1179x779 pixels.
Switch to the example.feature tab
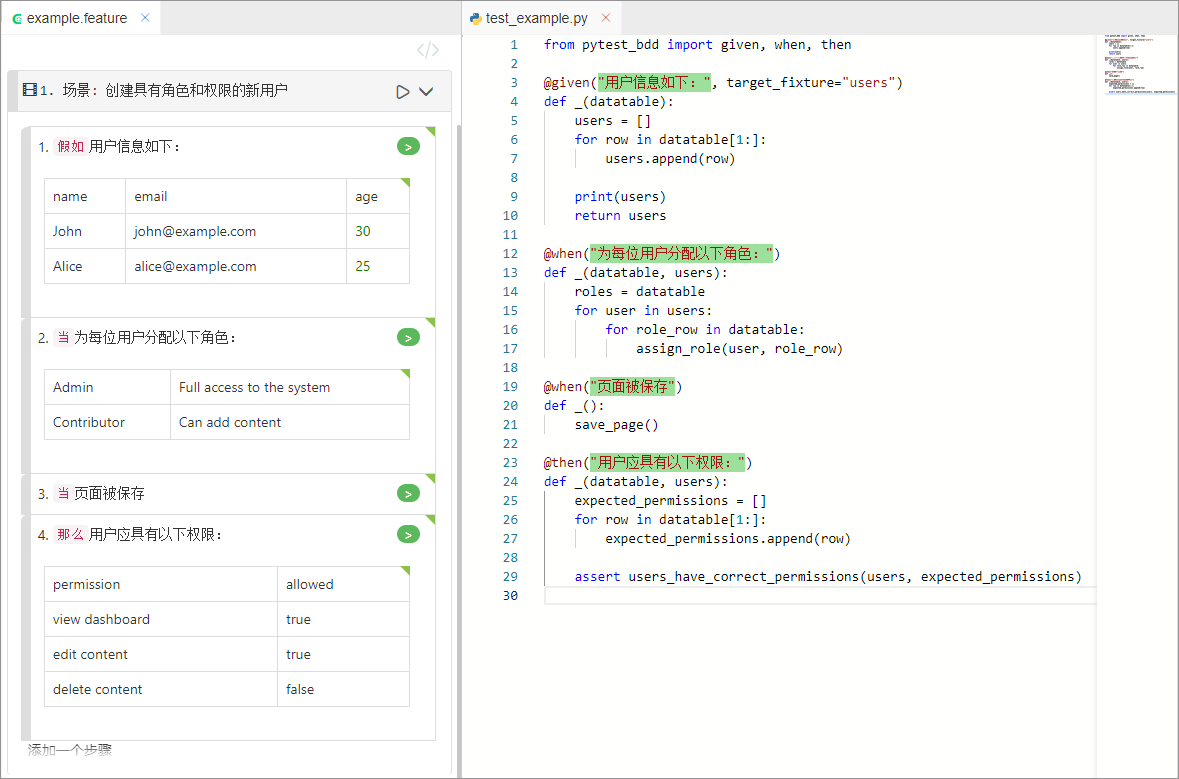point(70,17)
